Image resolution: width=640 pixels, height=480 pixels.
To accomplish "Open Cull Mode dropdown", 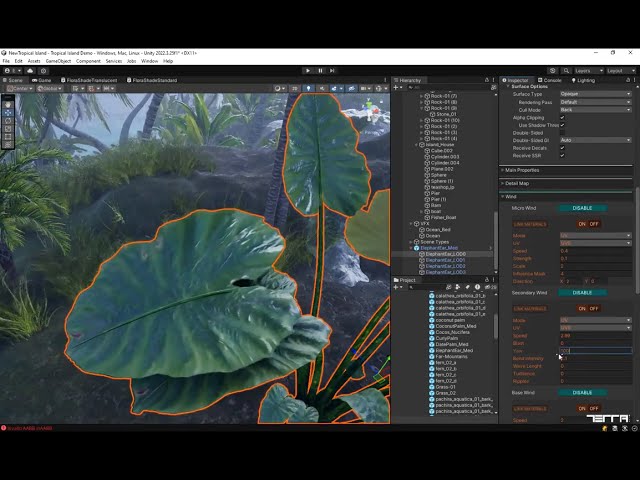I will click(596, 110).
